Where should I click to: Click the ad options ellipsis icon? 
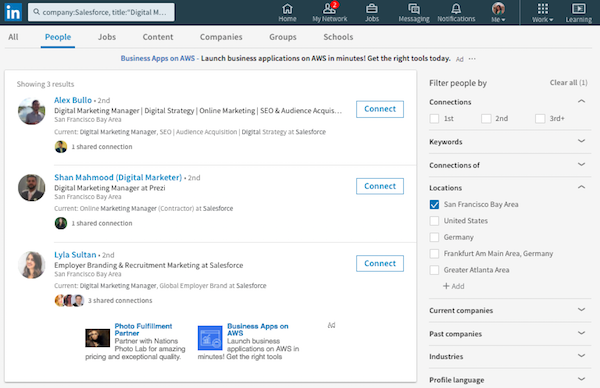point(472,59)
